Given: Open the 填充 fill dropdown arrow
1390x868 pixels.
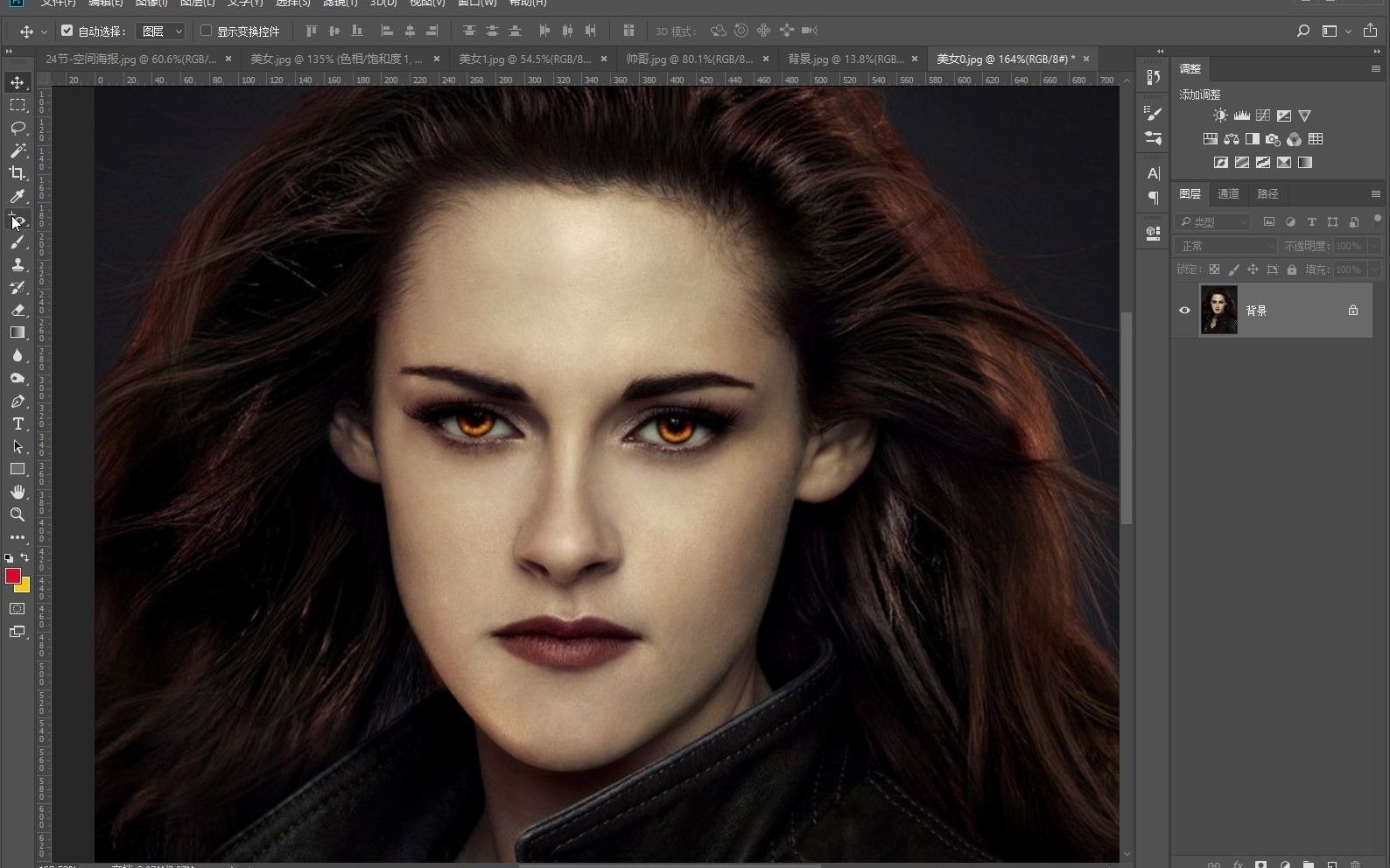Looking at the screenshot, I should click(1374, 269).
